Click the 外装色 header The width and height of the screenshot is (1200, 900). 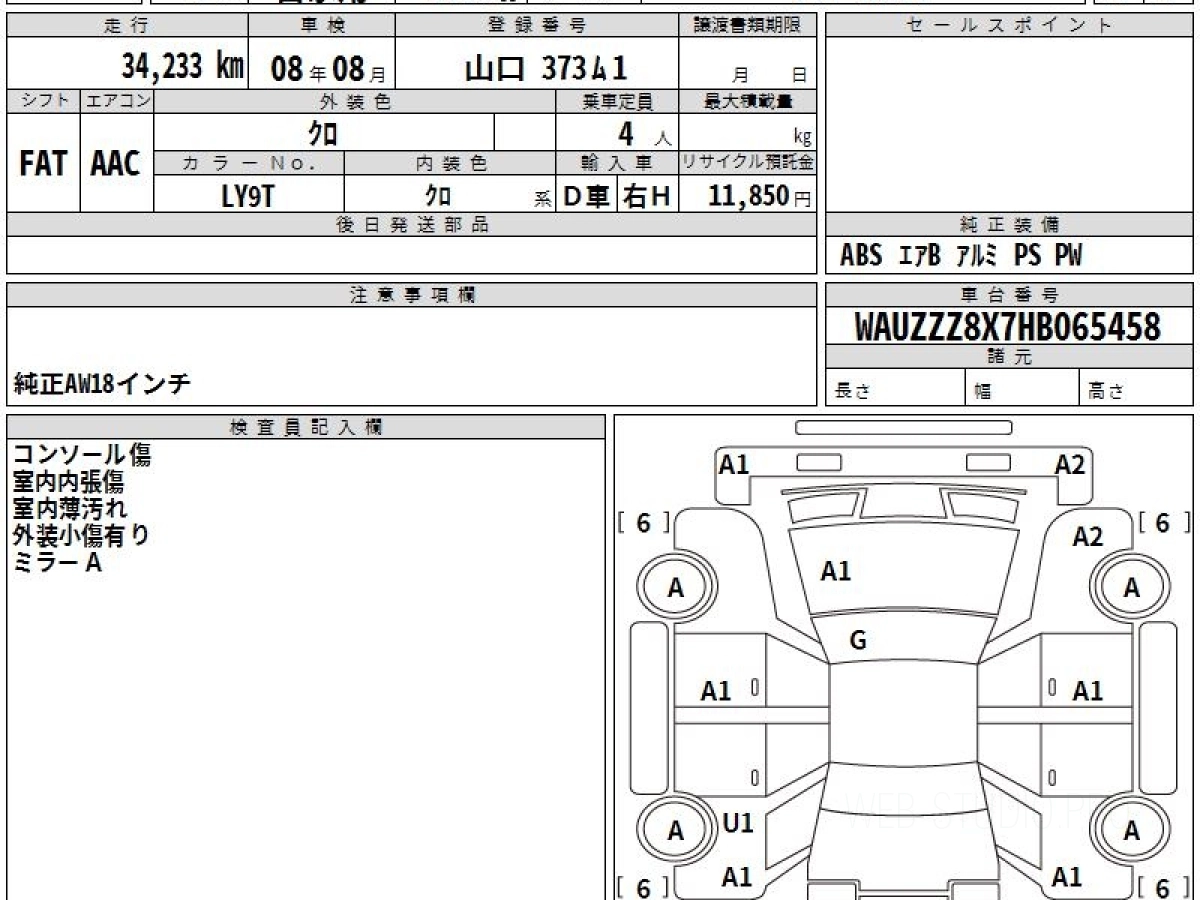355,101
